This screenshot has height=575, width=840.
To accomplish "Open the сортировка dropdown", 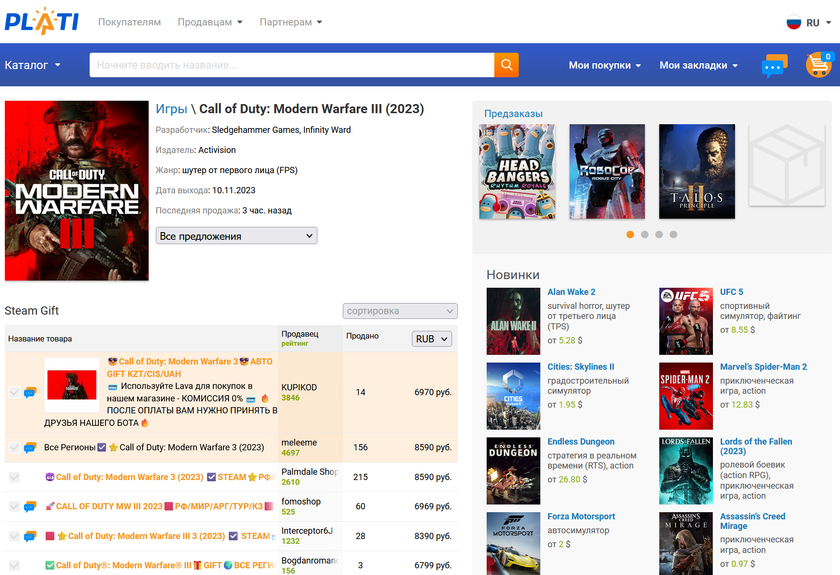I will [400, 311].
